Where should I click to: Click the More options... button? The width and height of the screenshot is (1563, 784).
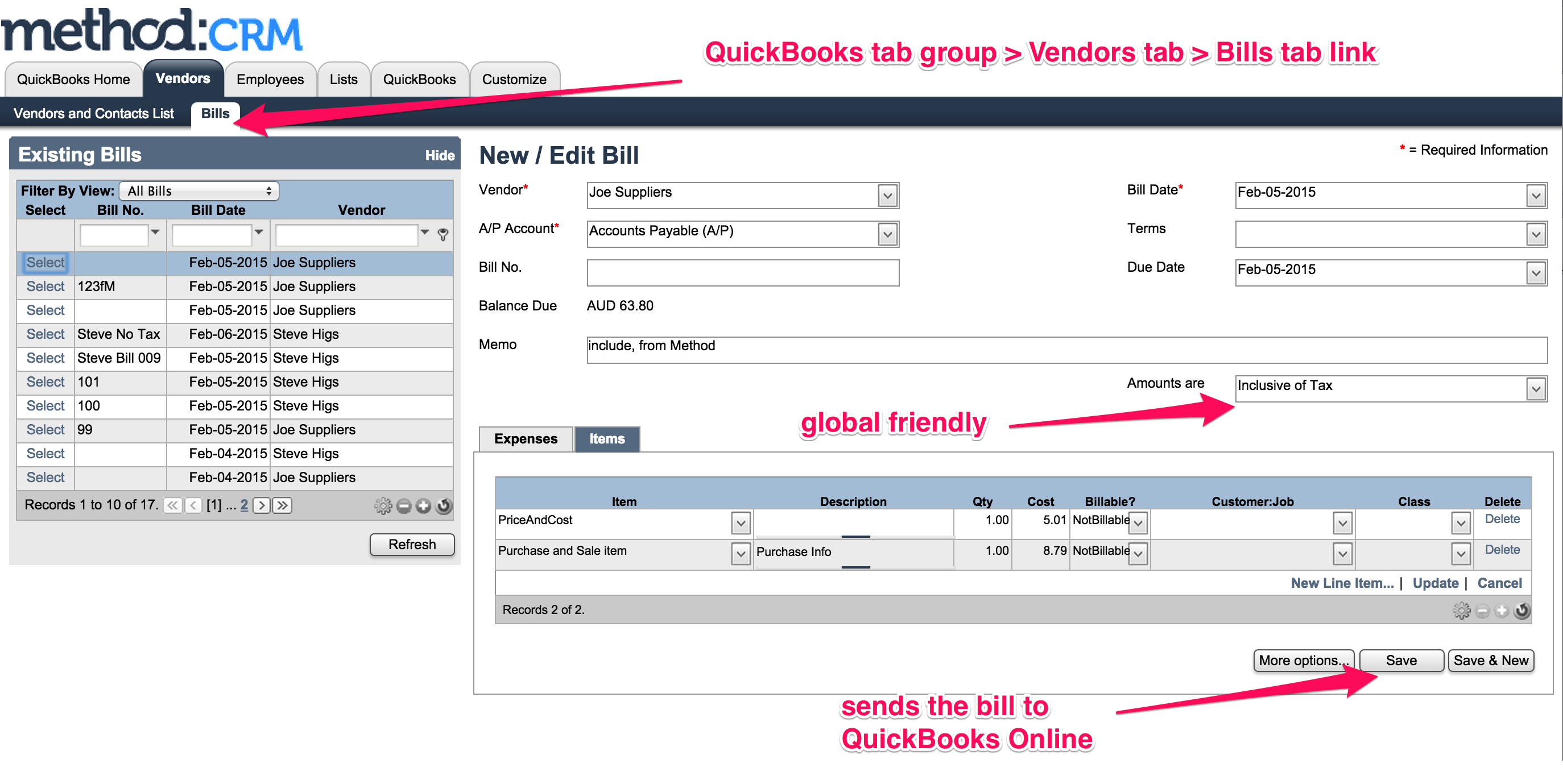tap(1303, 661)
